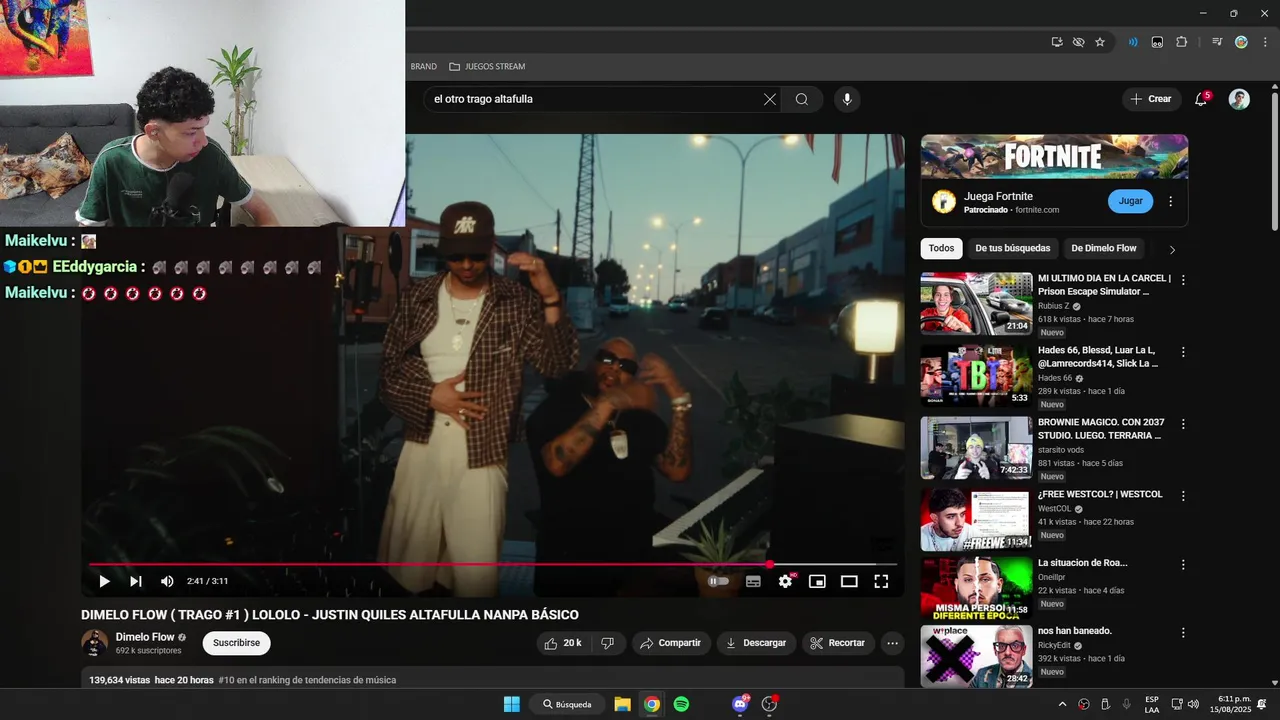Viewport: 1280px width, 720px height.
Task: Open more actions menu beside Recortar
Action: [x=893, y=643]
